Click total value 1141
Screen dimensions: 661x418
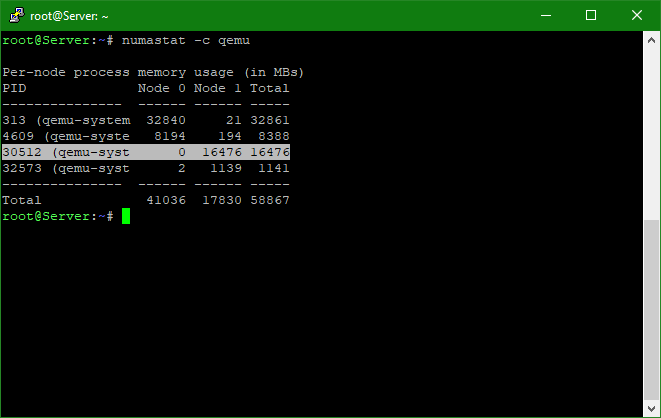(274, 168)
